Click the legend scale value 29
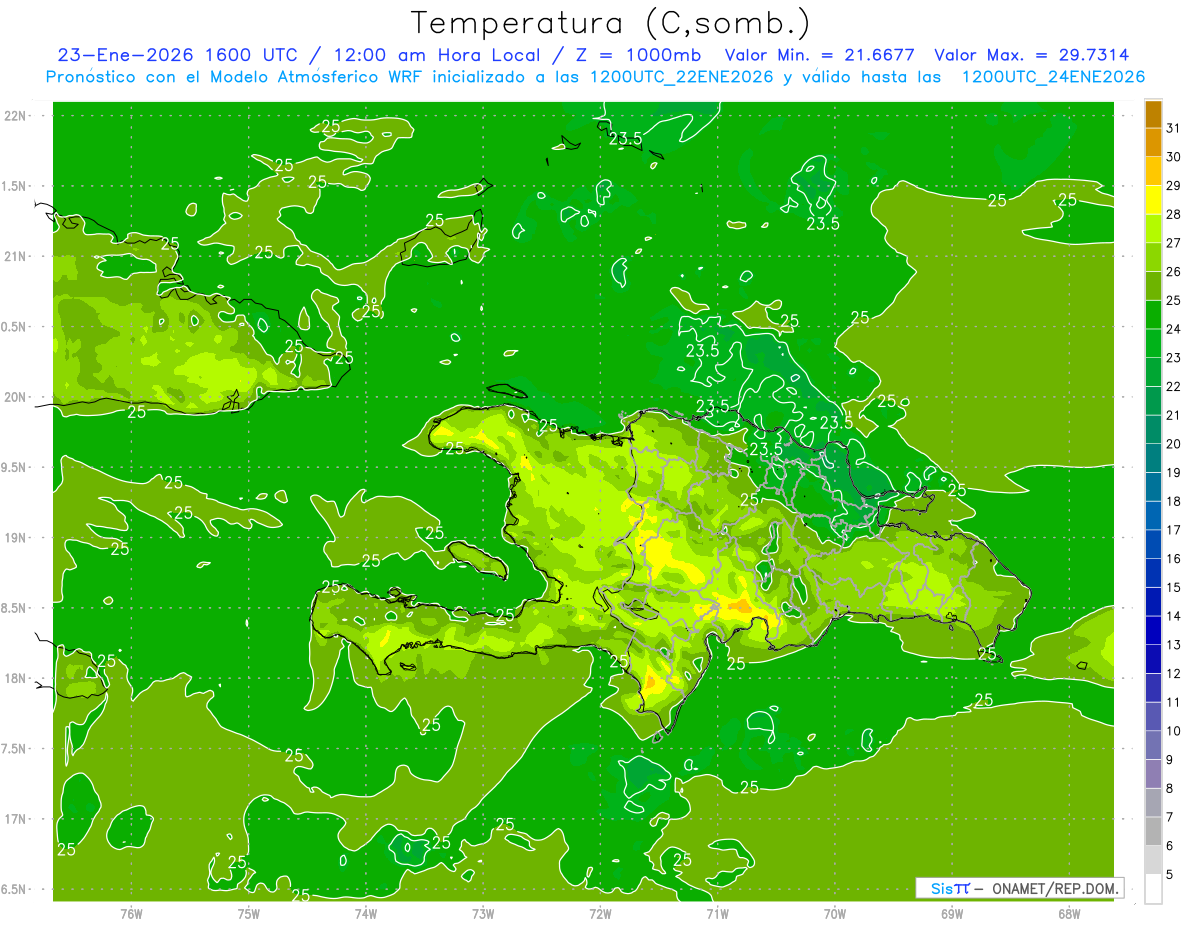 (x=1173, y=185)
